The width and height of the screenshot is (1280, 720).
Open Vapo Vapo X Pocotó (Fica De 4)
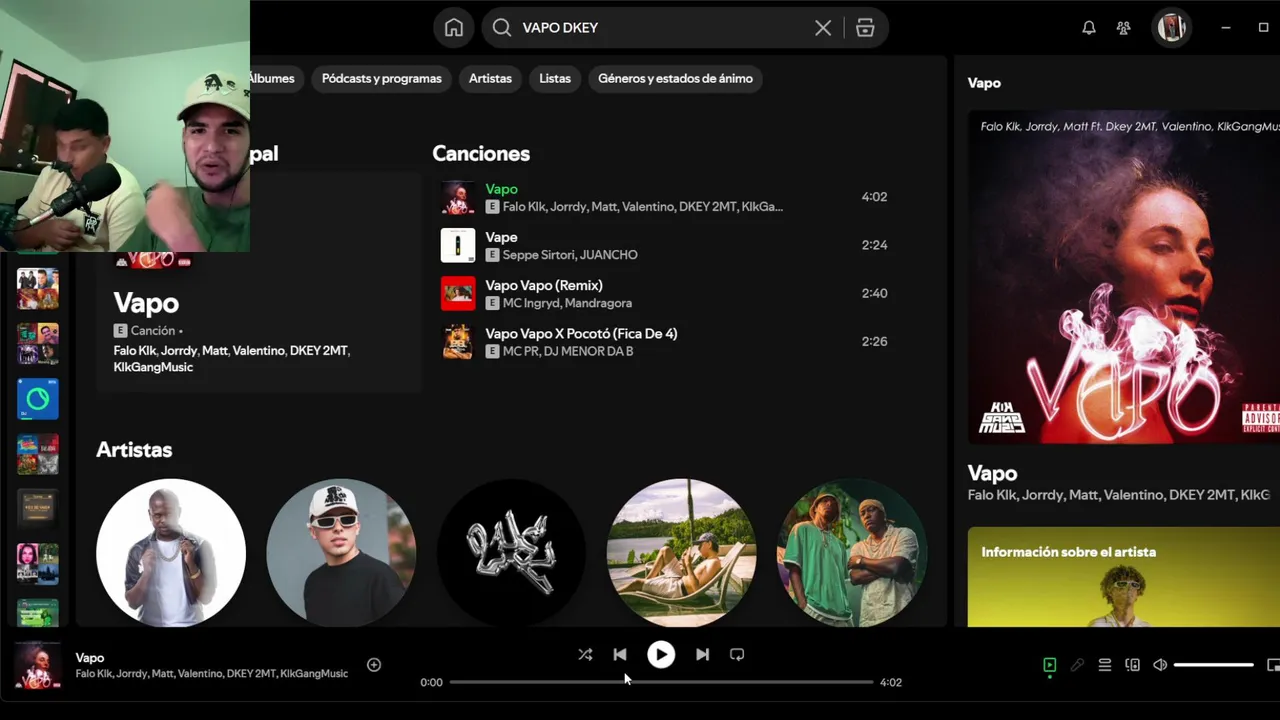coord(665,341)
